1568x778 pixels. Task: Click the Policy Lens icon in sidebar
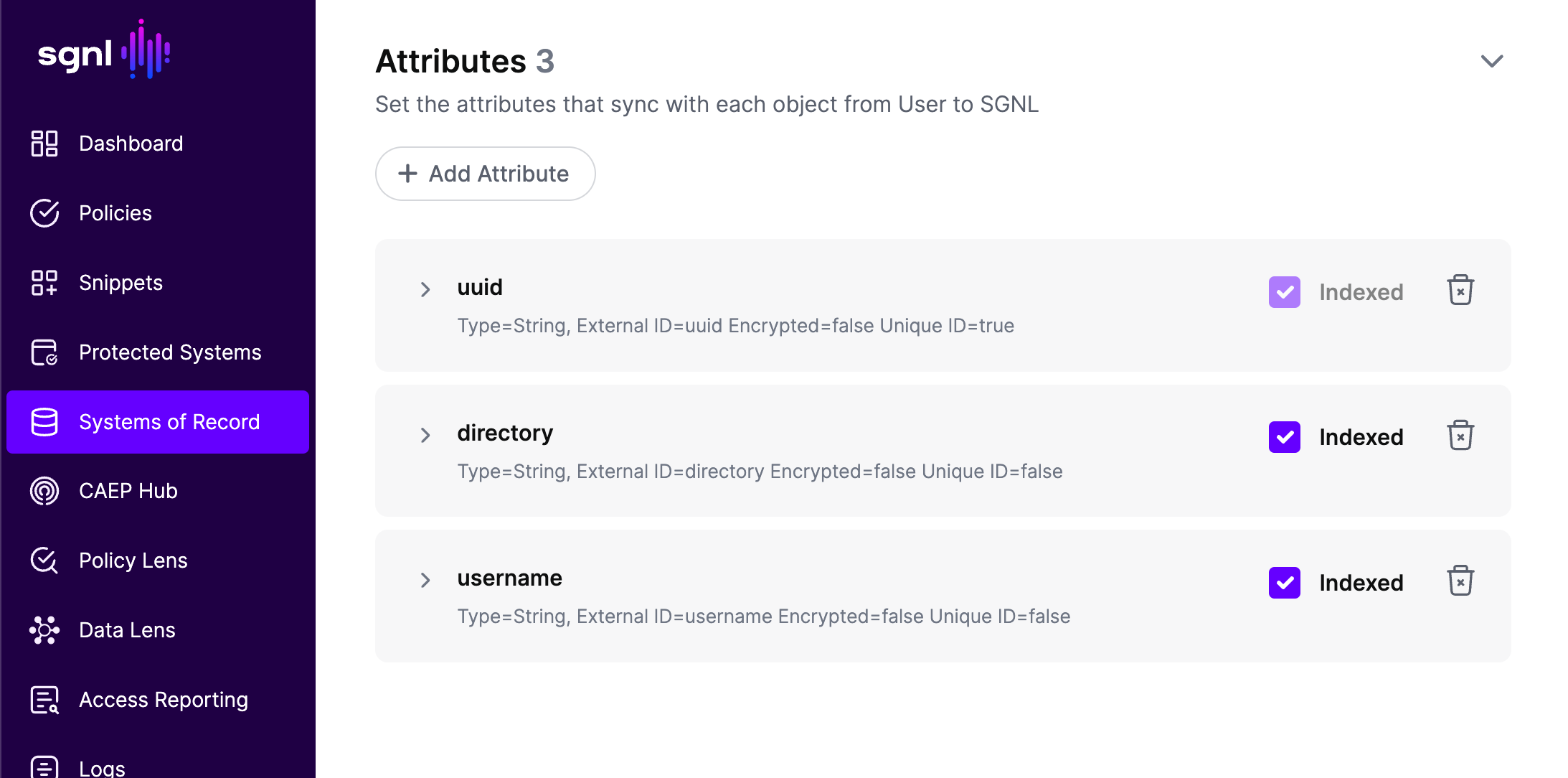click(x=43, y=561)
